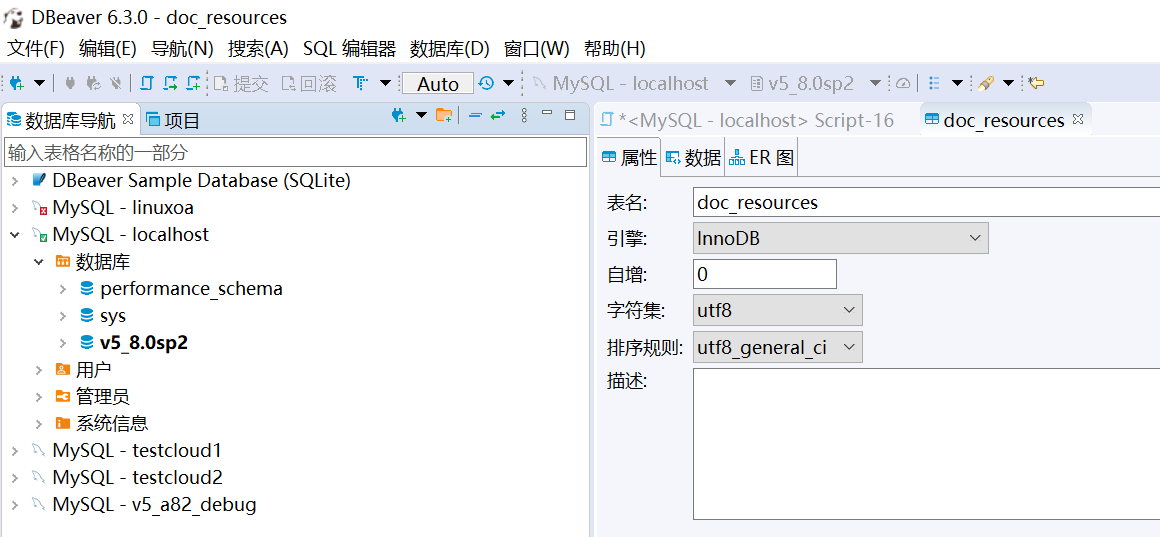Expand performance_schema database node

[64, 289]
